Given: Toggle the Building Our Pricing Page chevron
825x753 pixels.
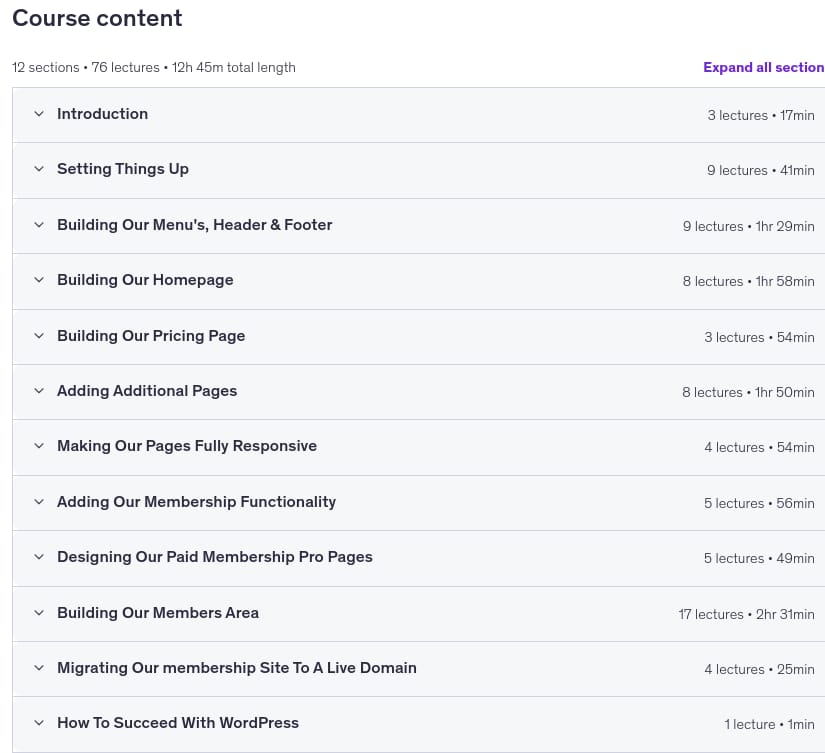Looking at the screenshot, I should [x=39, y=336].
